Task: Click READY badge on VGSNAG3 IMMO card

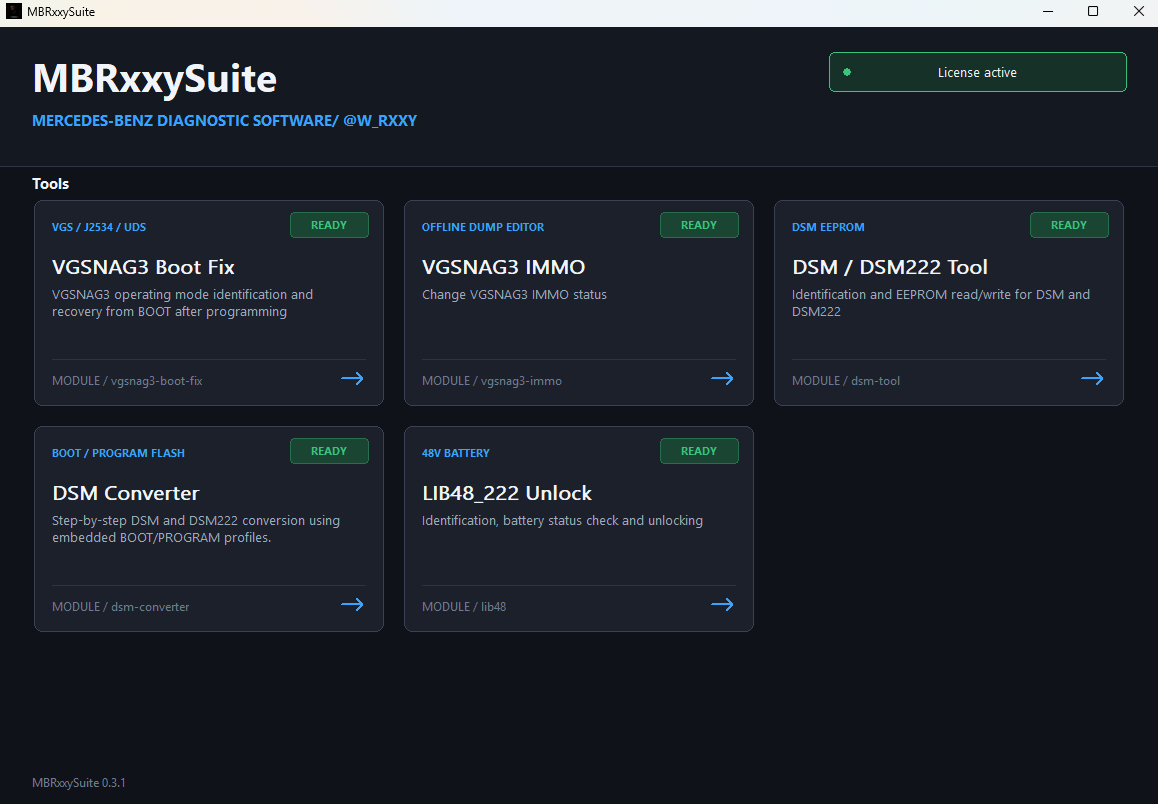Action: click(x=699, y=225)
